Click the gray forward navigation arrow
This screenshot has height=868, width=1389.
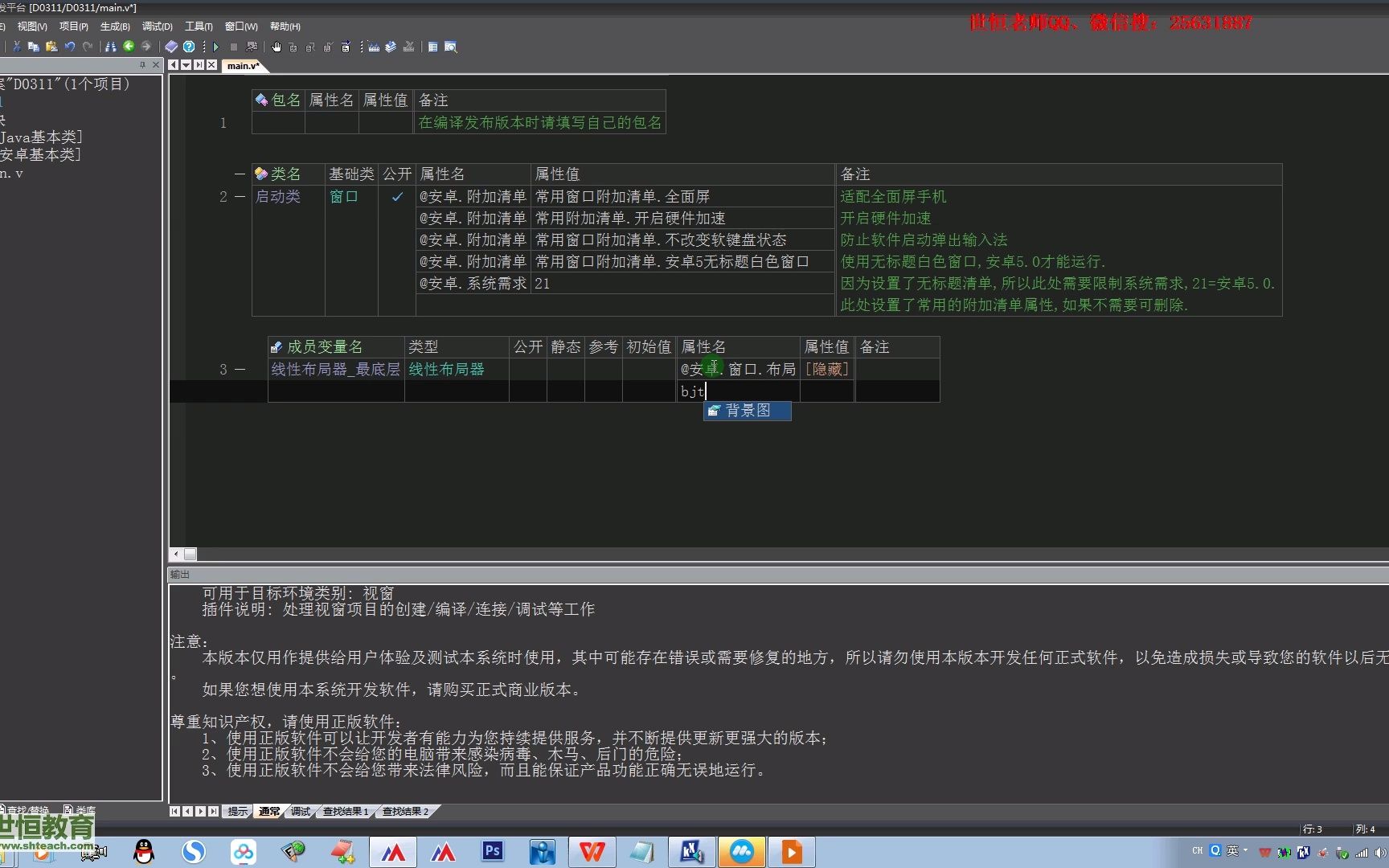146,47
